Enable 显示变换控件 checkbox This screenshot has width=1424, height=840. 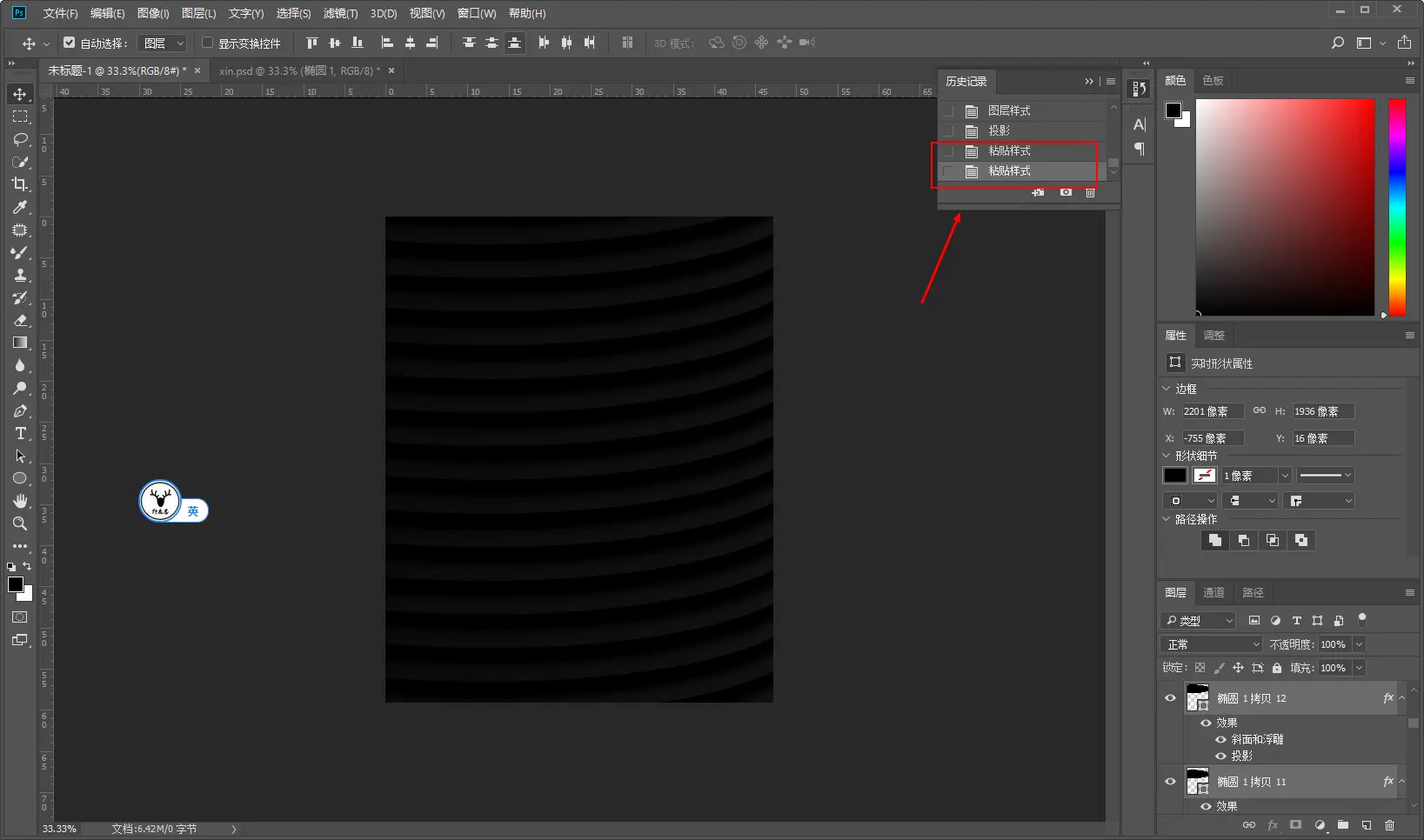(208, 43)
